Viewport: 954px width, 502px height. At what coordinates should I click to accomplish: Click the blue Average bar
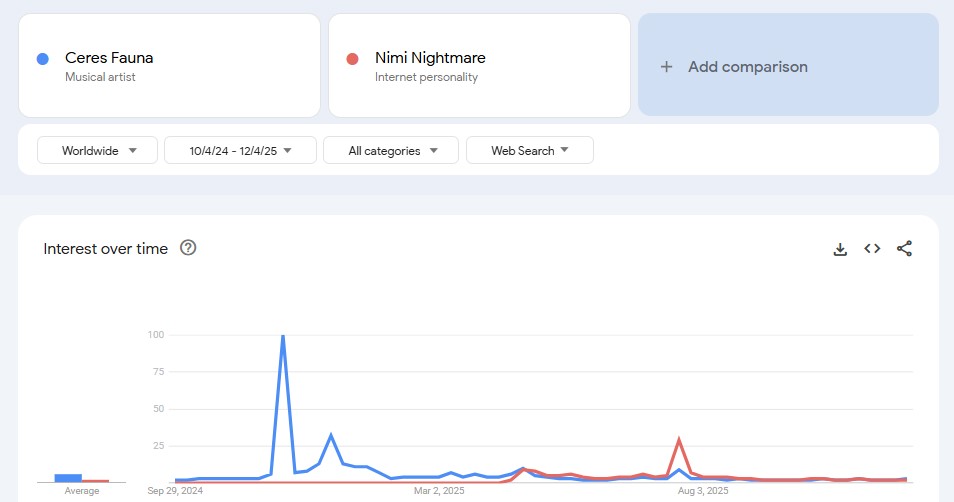(68, 478)
